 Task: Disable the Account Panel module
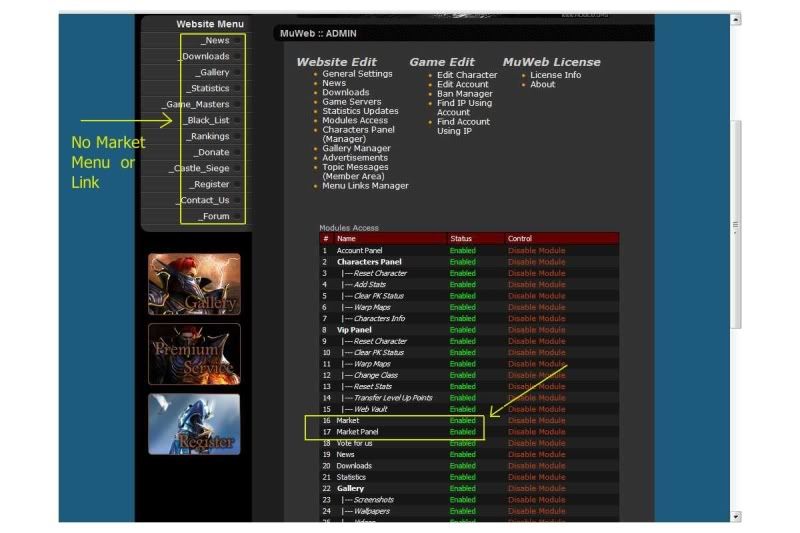pos(536,251)
